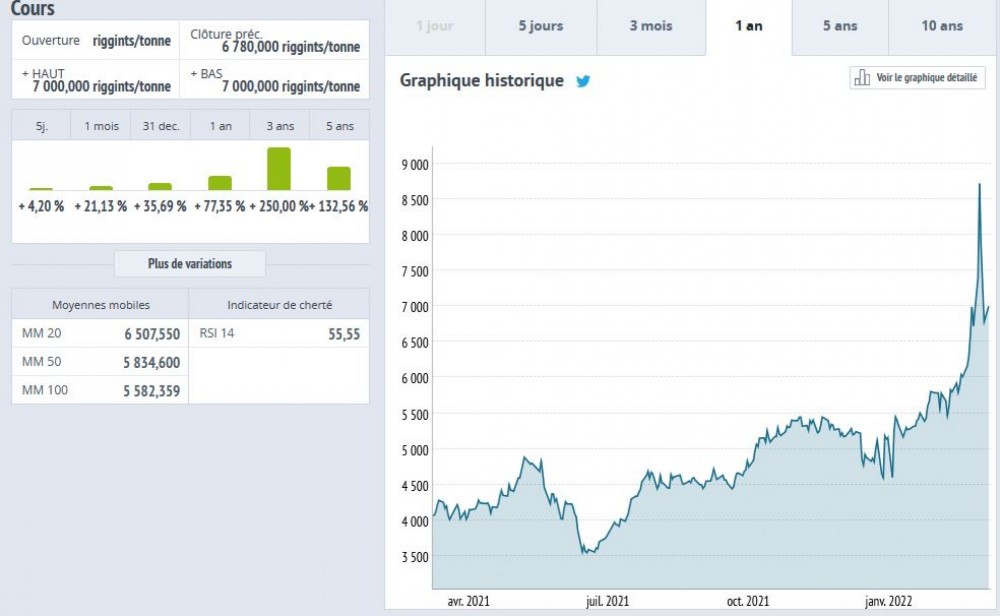Click the tallest green bar for 3 ans
The width and height of the screenshot is (1000, 616).
[x=279, y=169]
